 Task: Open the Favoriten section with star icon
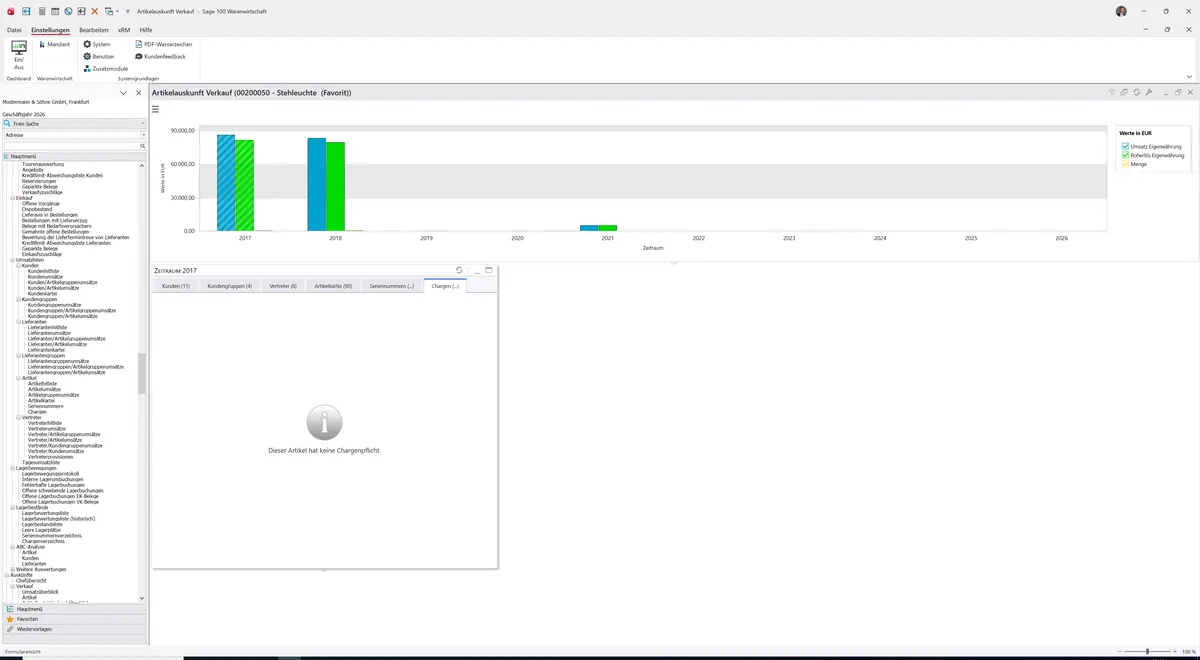click(x=74, y=619)
